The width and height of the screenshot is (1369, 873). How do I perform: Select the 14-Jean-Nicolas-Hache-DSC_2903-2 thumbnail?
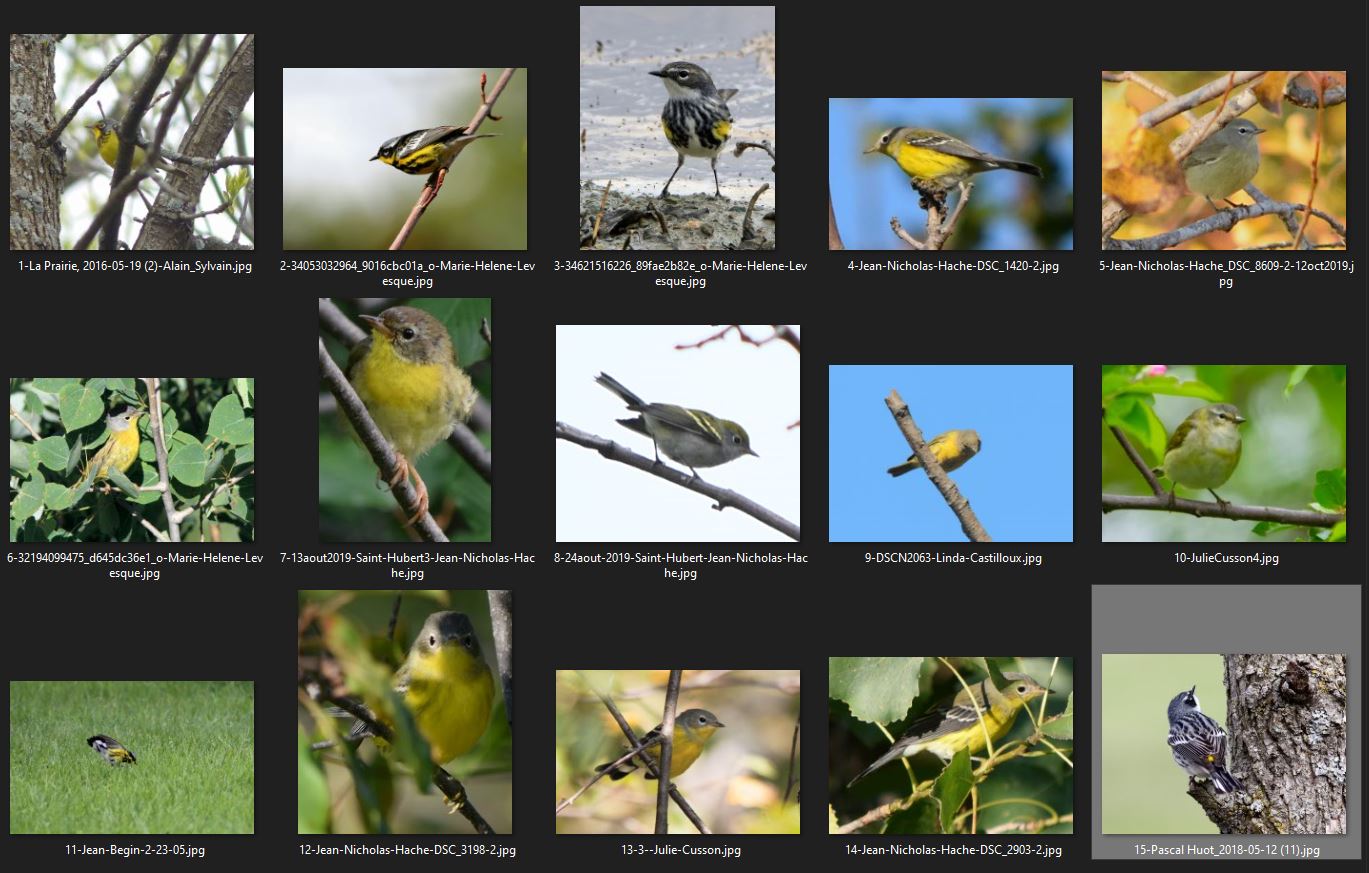click(x=950, y=745)
